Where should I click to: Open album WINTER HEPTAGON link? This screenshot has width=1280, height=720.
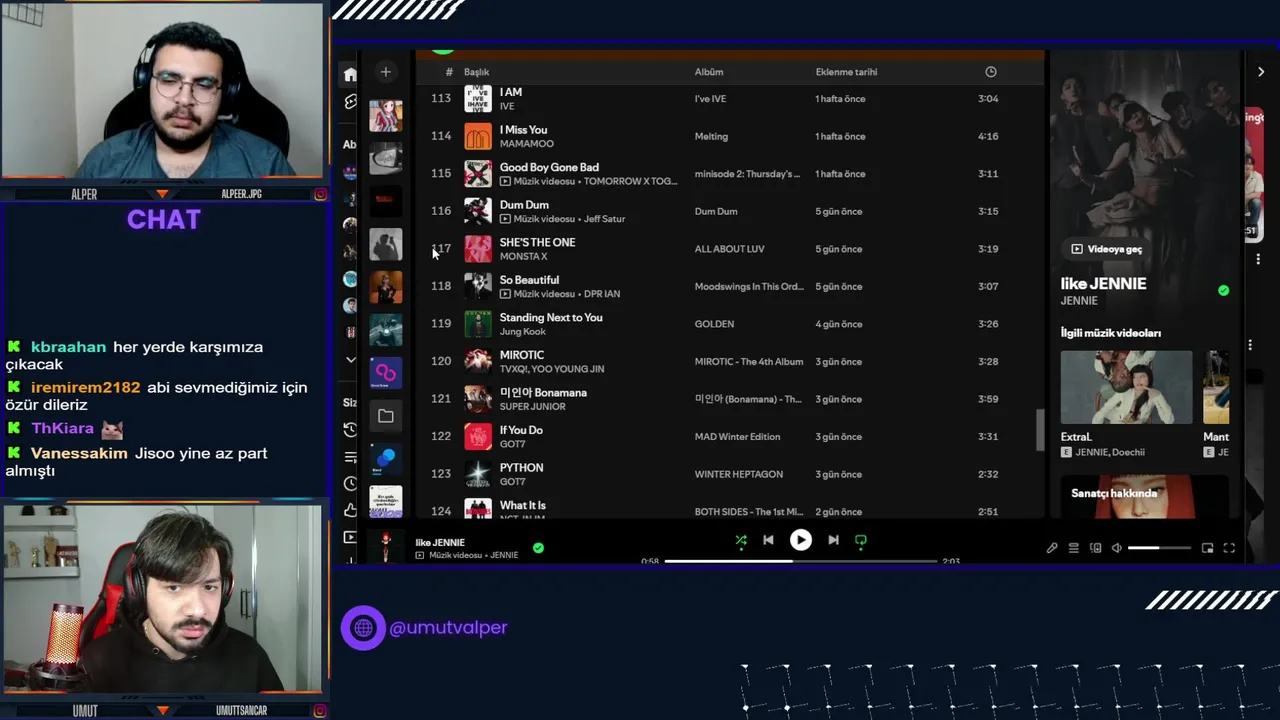point(739,474)
